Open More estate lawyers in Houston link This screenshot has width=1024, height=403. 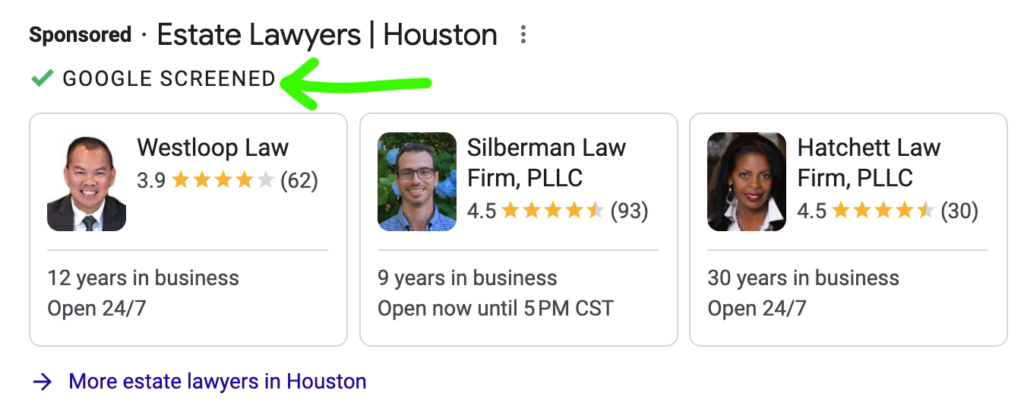(x=217, y=381)
